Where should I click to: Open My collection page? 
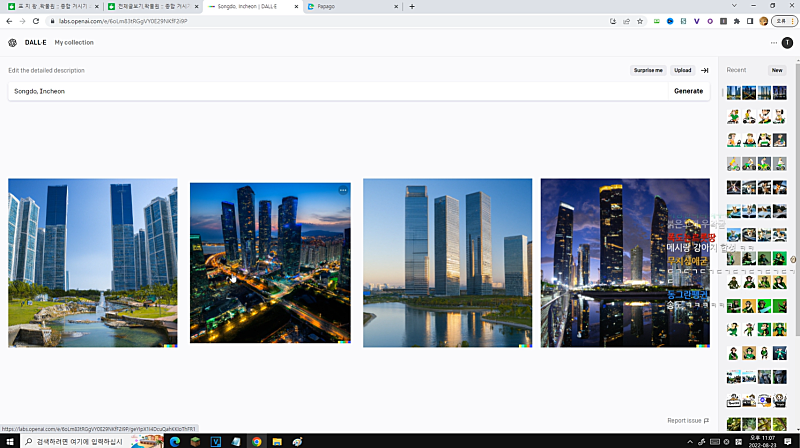tap(74, 43)
